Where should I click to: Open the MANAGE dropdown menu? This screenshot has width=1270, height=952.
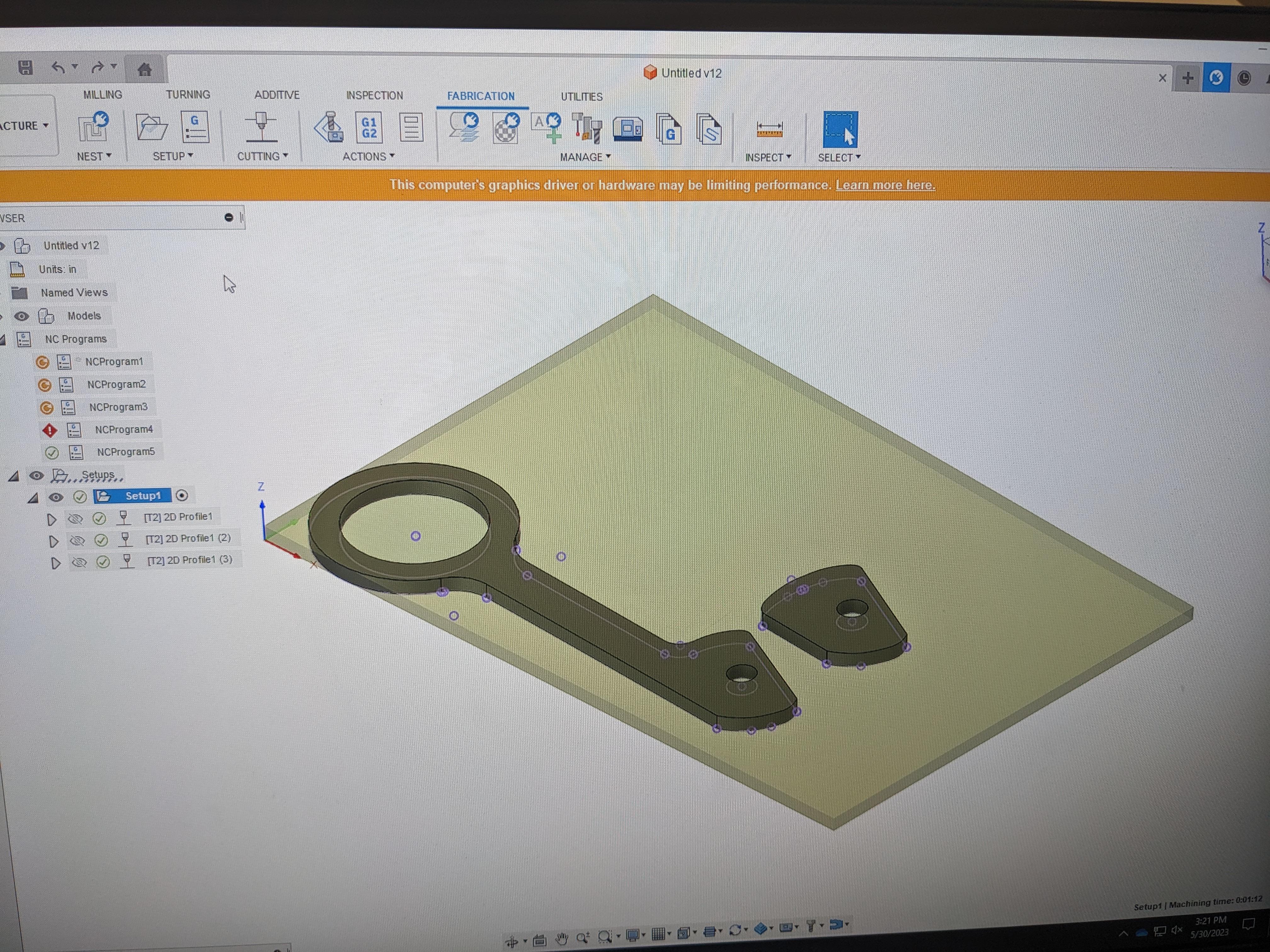[x=585, y=157]
